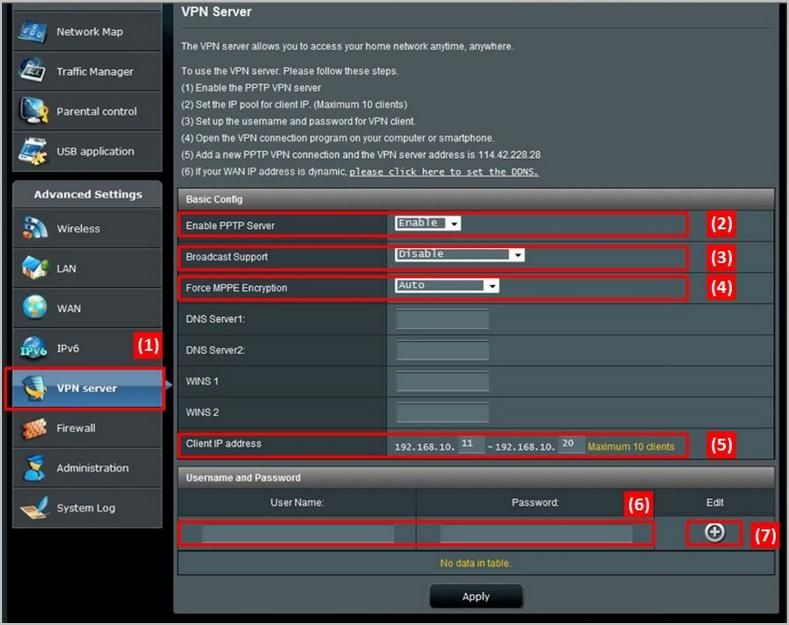The image size is (789, 625).
Task: Click the DNS Server1 input field
Action: tap(443, 319)
